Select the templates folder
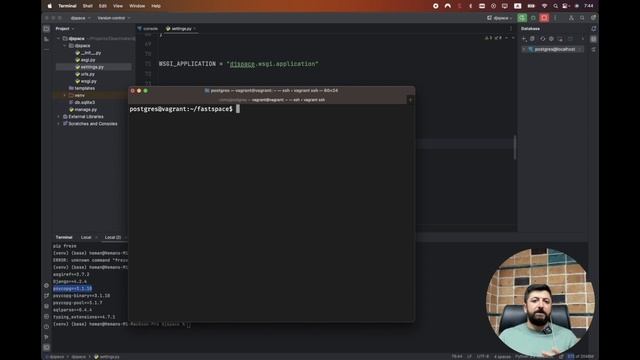The width and height of the screenshot is (640, 360). [x=82, y=88]
